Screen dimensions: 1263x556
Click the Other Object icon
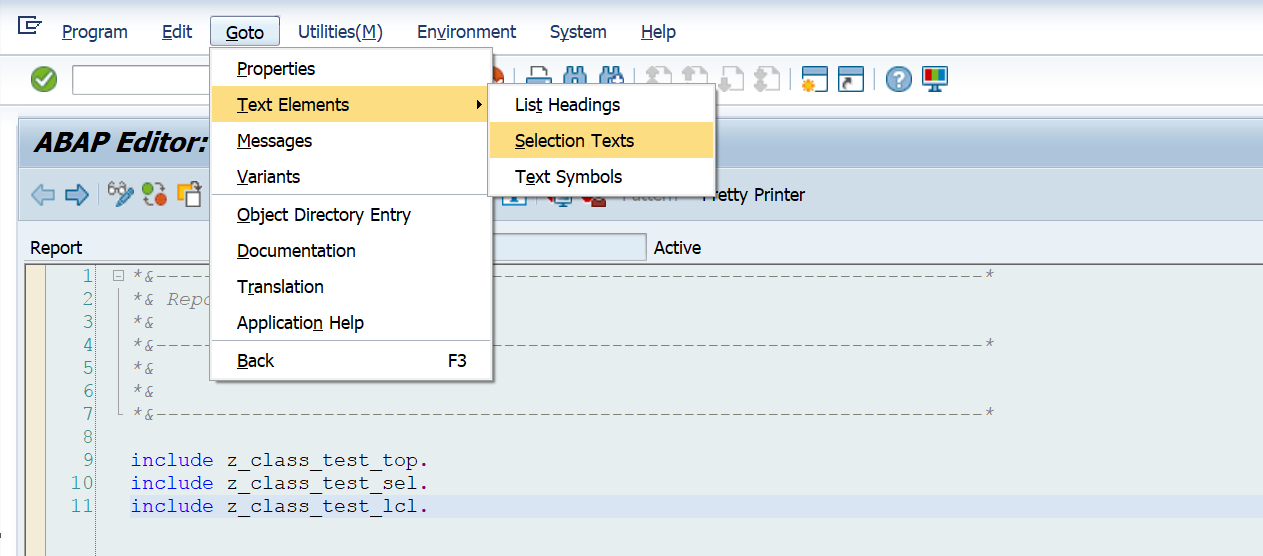189,194
